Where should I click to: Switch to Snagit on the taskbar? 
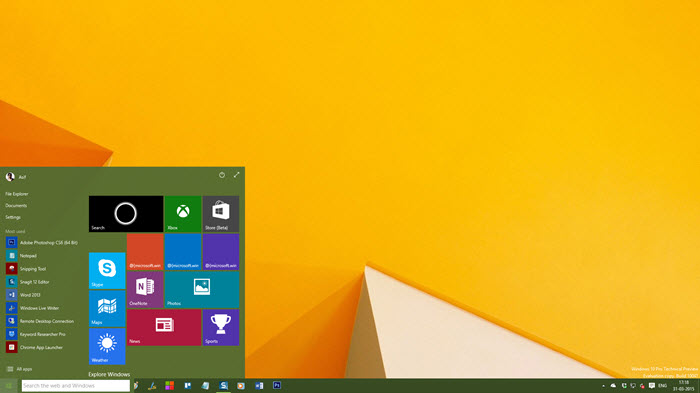click(224, 386)
